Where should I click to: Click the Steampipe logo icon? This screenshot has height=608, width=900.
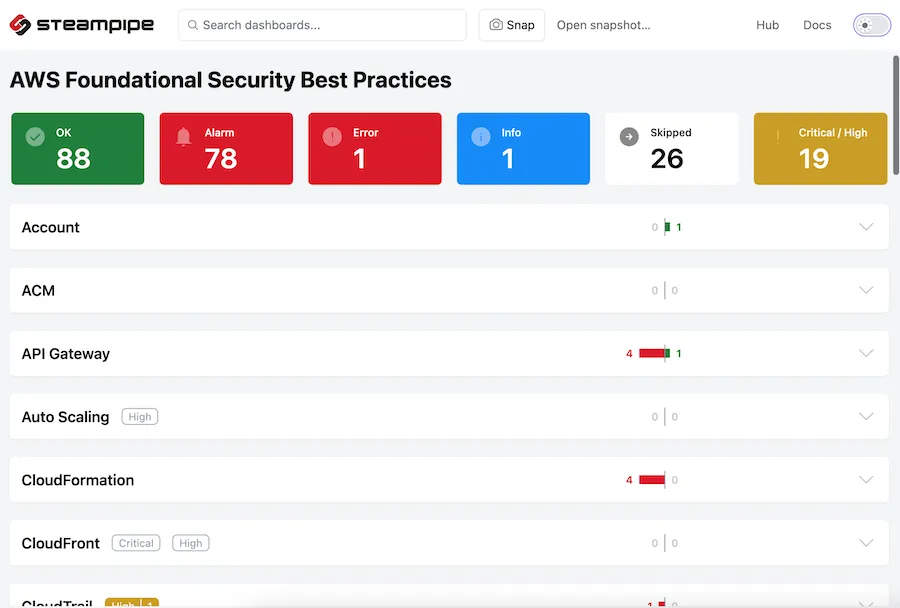click(20, 25)
